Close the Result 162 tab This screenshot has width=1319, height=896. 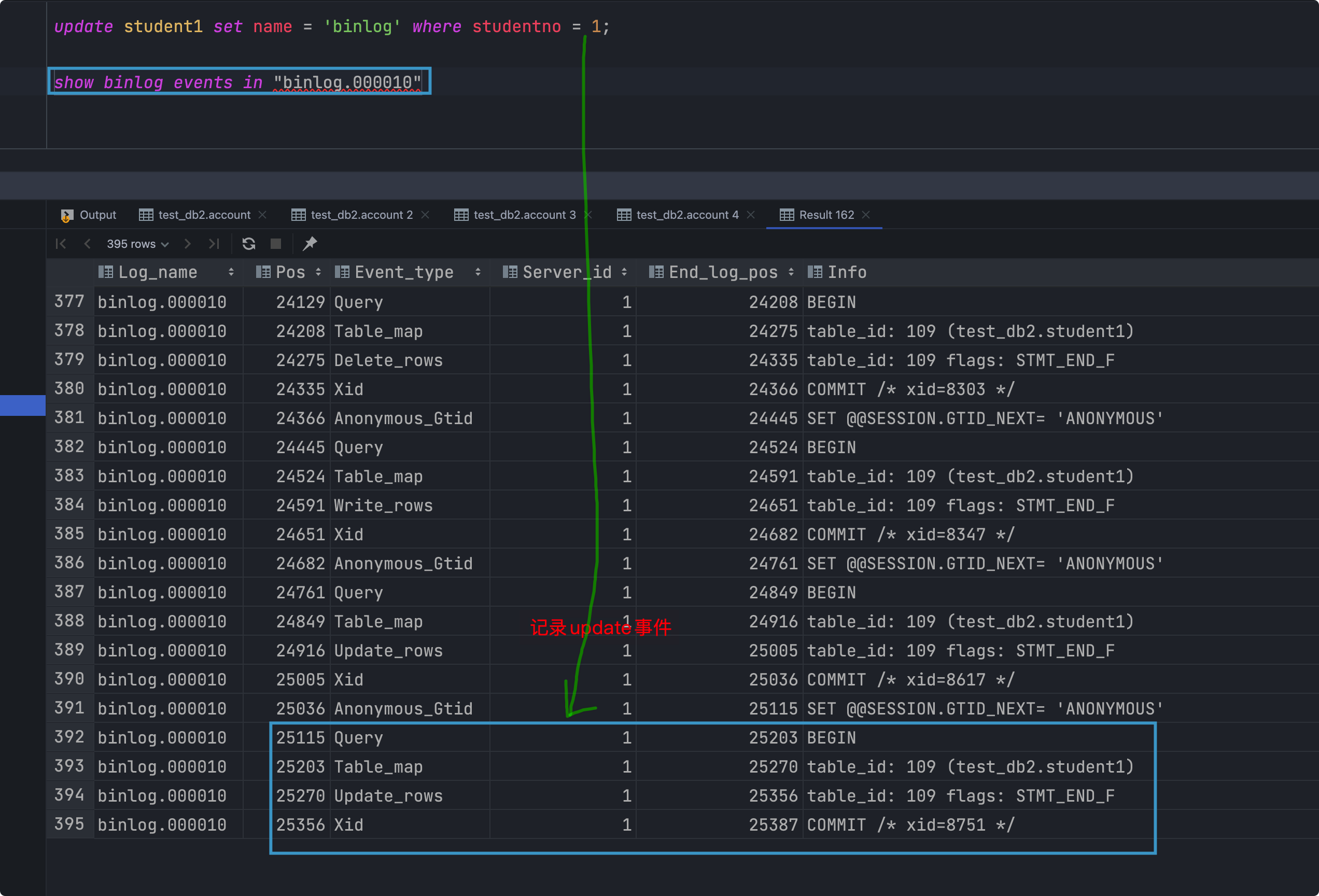(866, 215)
